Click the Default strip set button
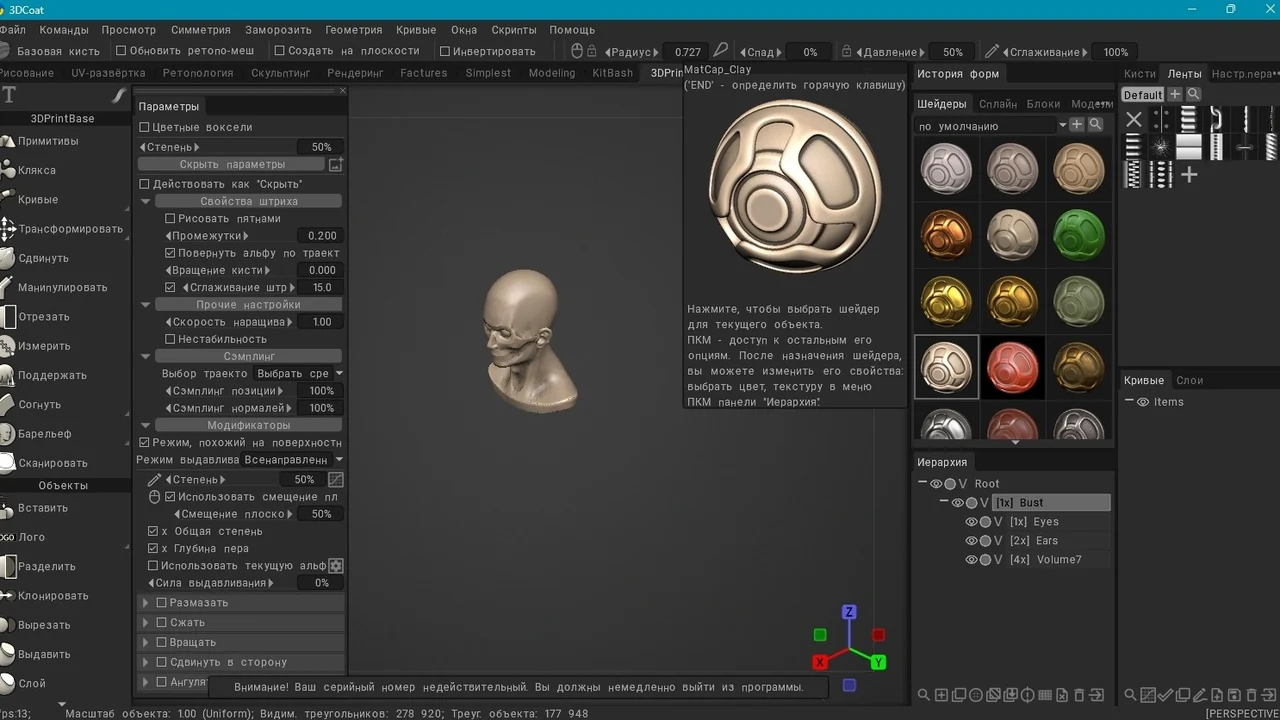Viewport: 1280px width, 720px height. coord(1142,95)
